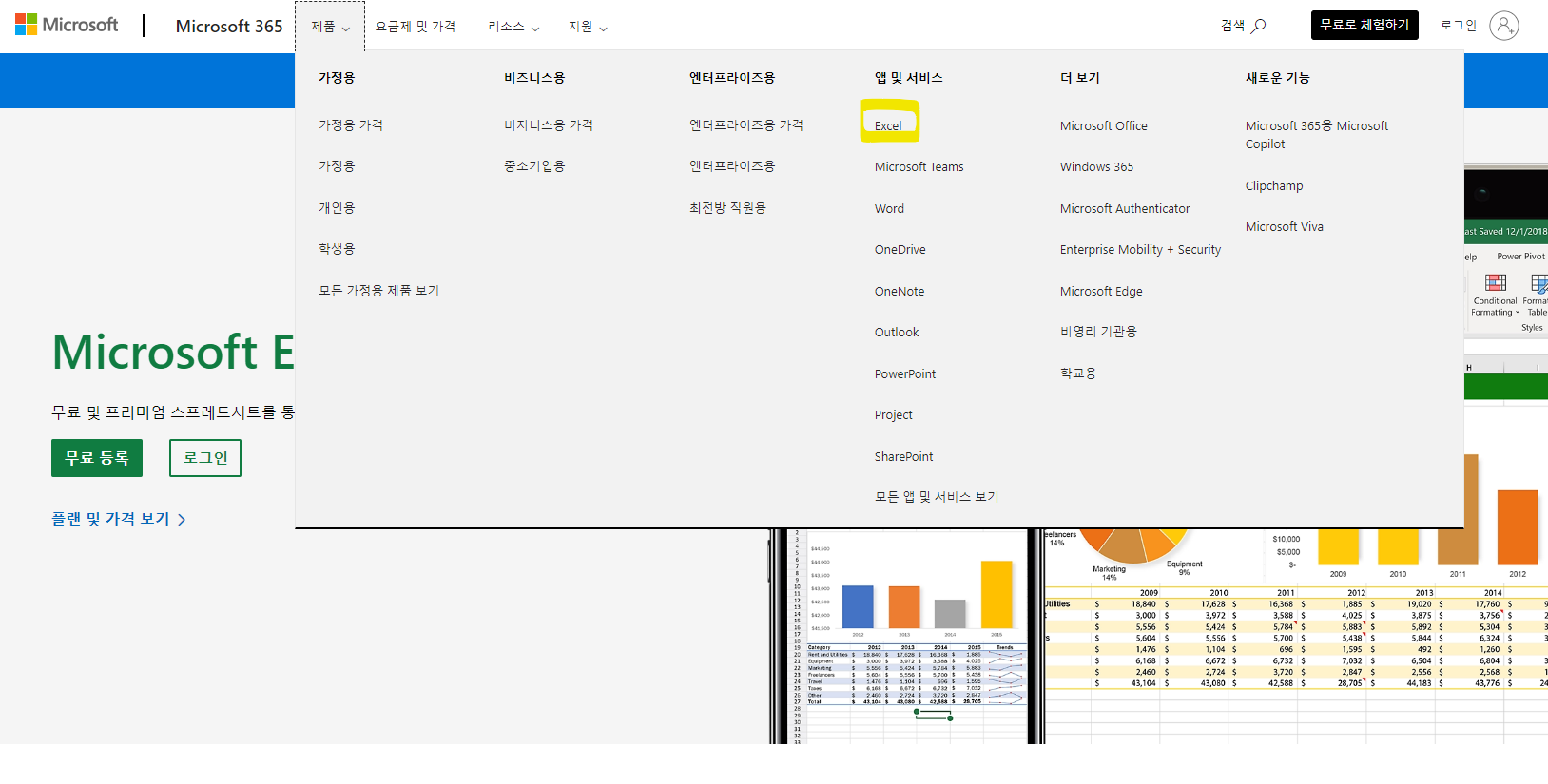Select 엔터프라이즈용 가격 entry
The height and width of the screenshot is (784, 1548).
click(x=746, y=125)
